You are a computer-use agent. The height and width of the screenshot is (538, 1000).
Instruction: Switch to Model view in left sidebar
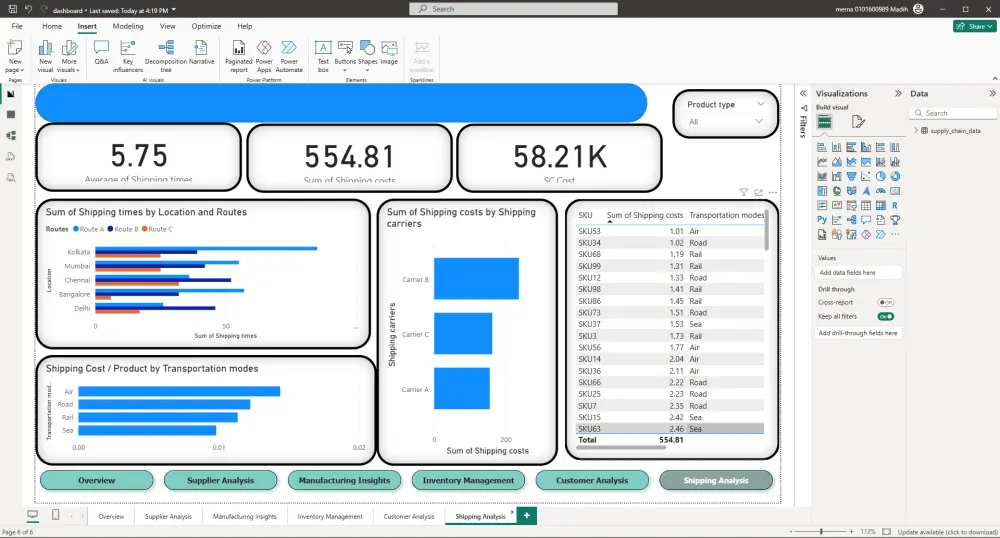[11, 136]
